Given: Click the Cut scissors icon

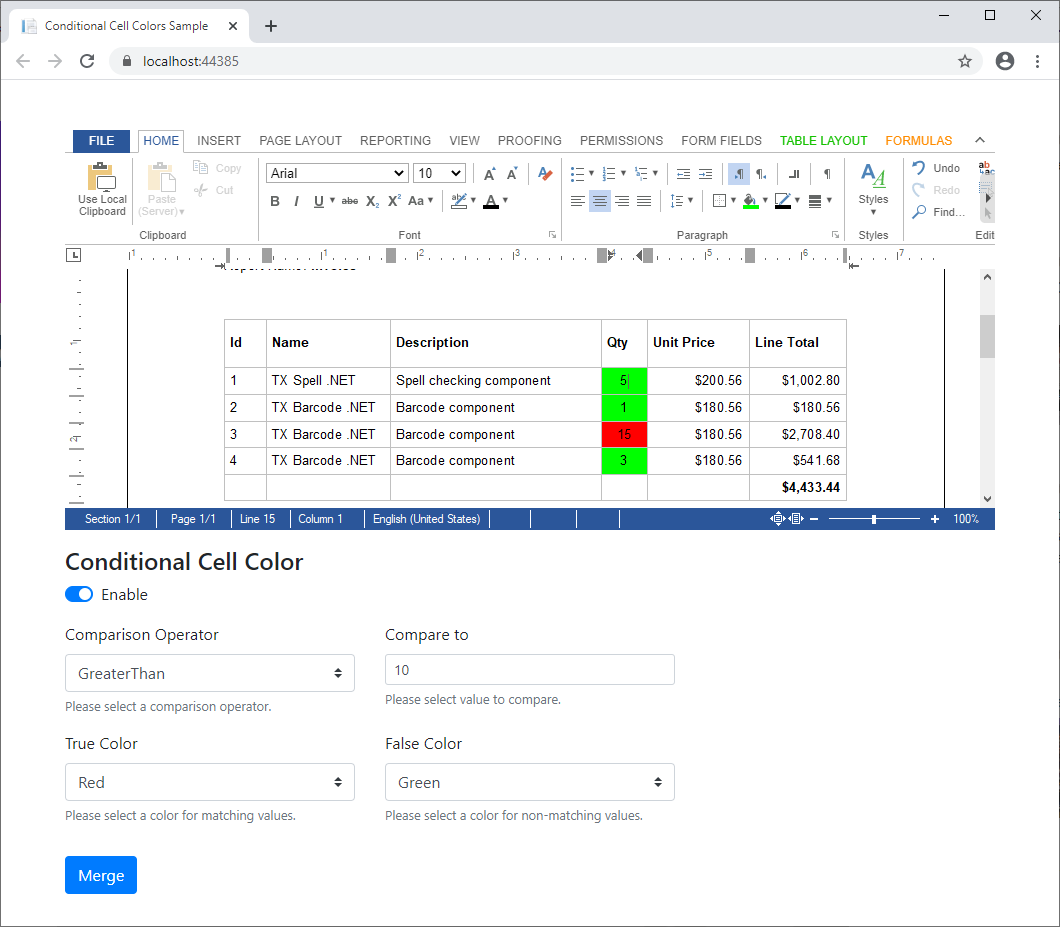Looking at the screenshot, I should tap(200, 191).
